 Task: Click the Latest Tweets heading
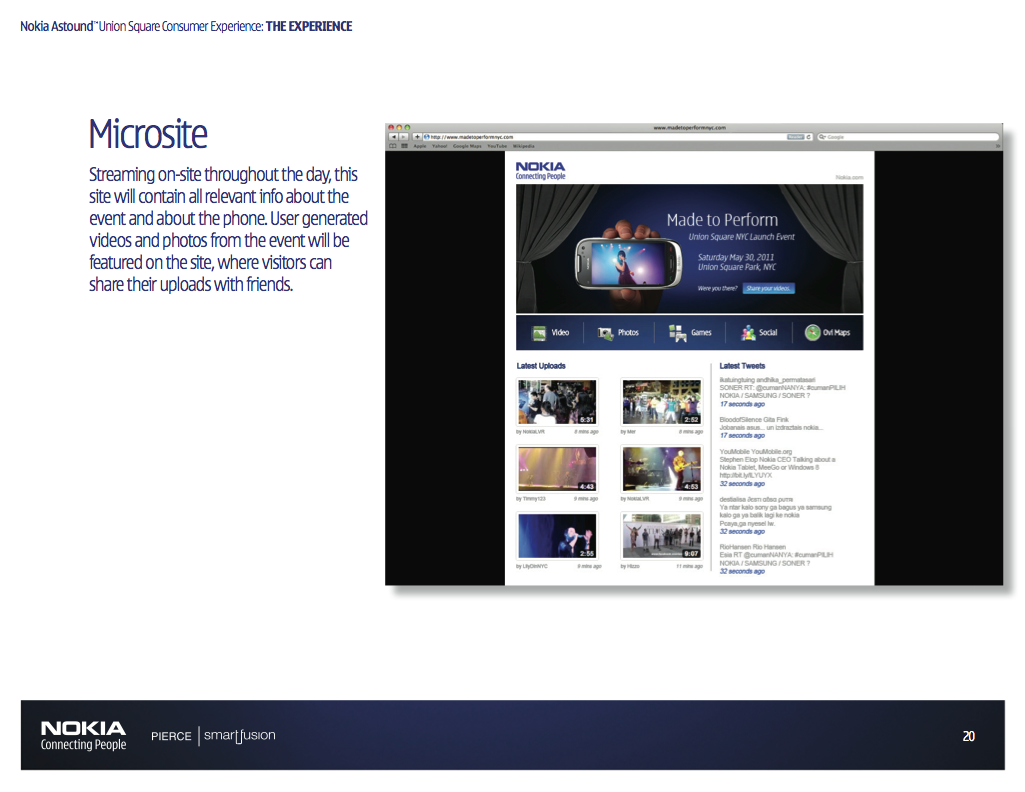[742, 366]
